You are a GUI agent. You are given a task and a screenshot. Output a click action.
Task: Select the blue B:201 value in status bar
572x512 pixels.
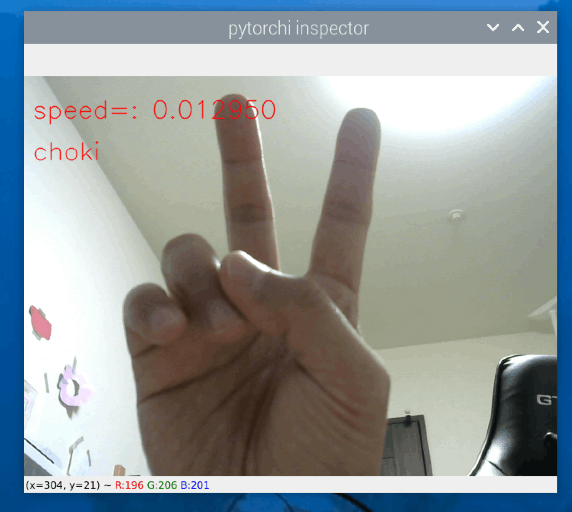click(x=195, y=485)
